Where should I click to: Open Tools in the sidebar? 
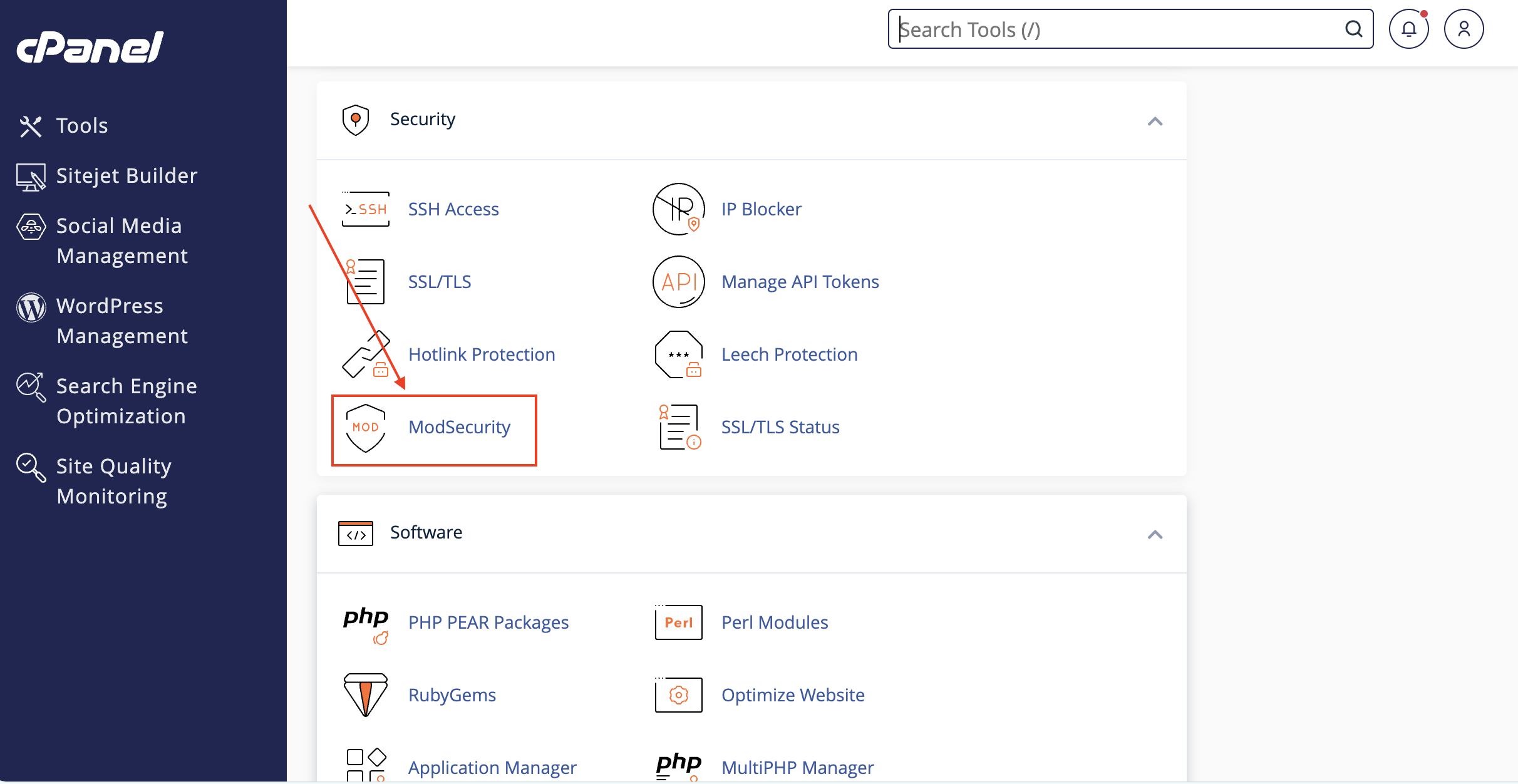(82, 126)
